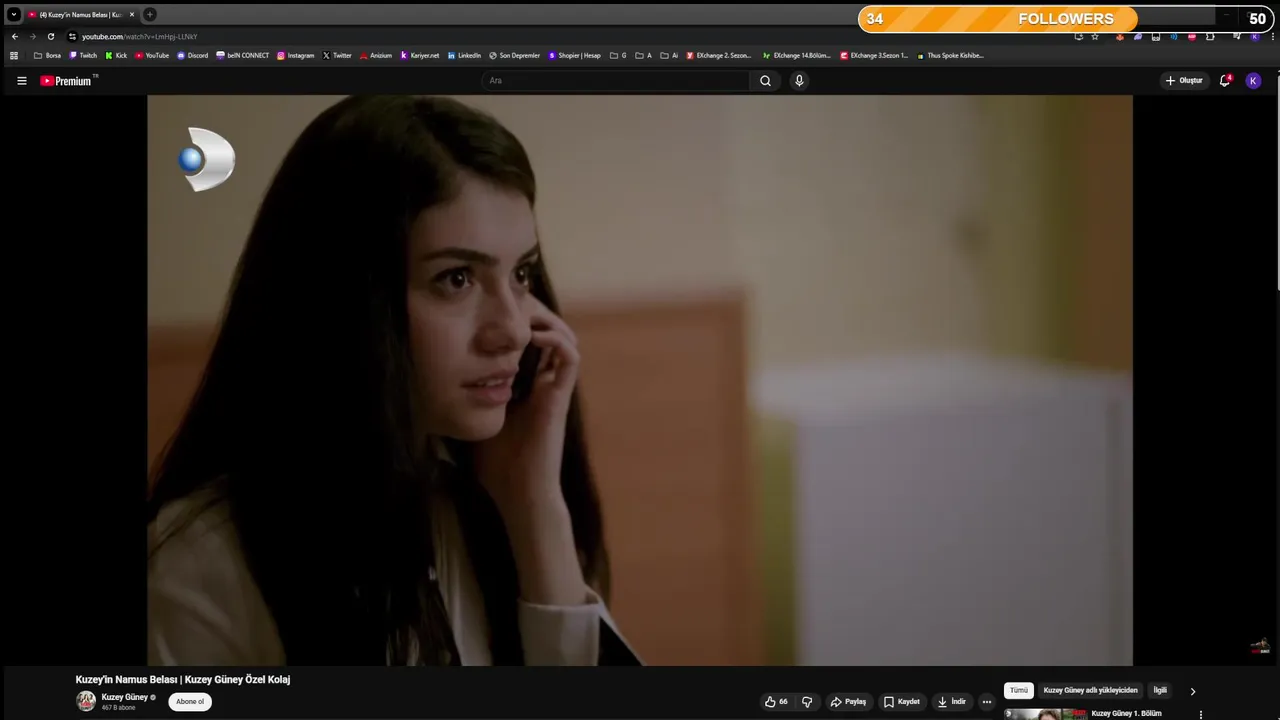
Task: Open the Son Depremler bookmark
Action: [x=514, y=56]
